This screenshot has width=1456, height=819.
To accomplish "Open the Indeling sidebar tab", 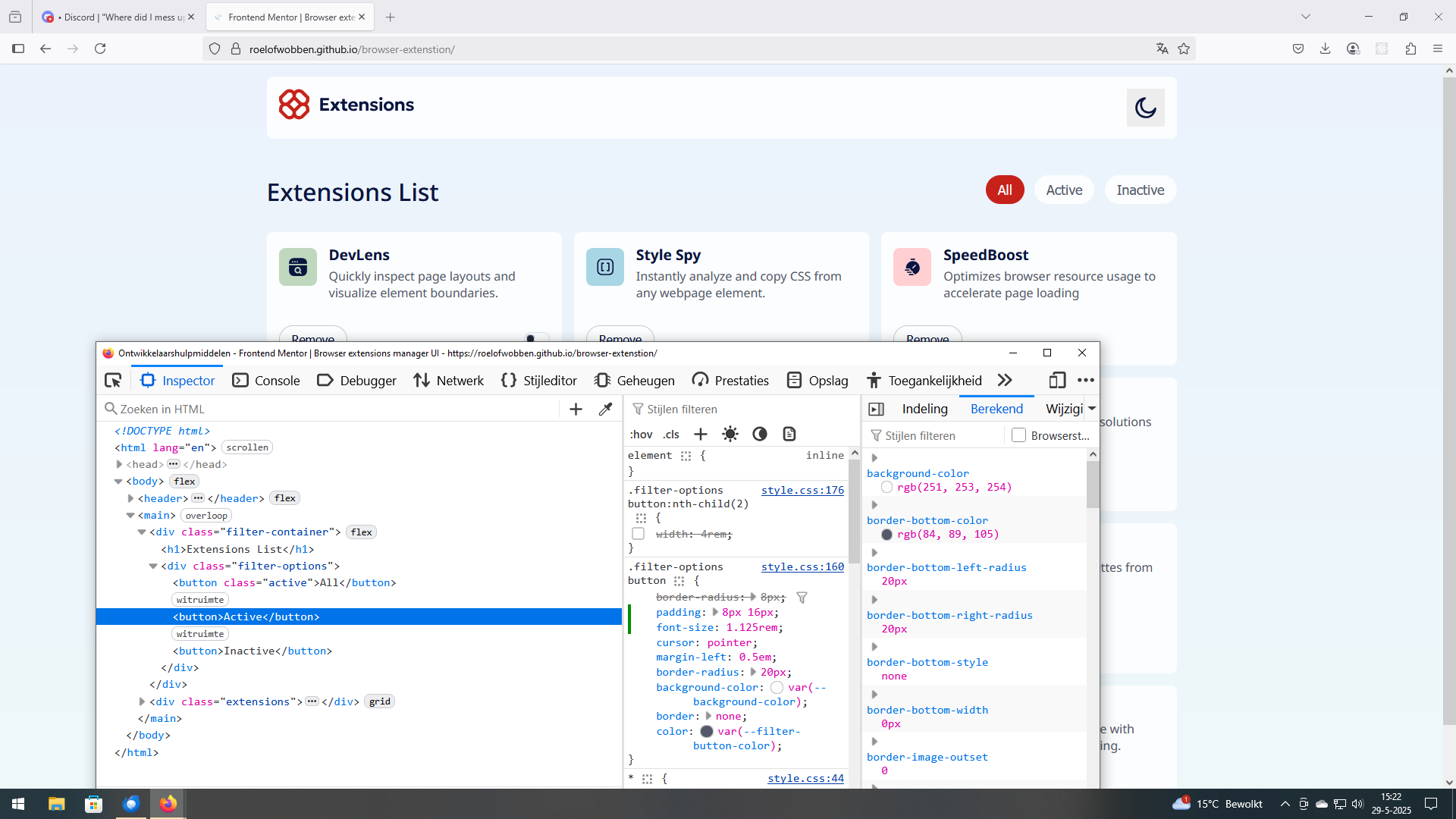I will (x=924, y=409).
